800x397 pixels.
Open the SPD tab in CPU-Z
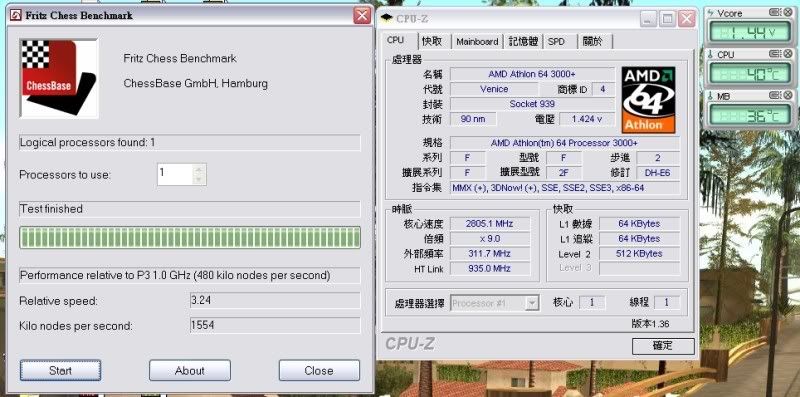pos(556,42)
